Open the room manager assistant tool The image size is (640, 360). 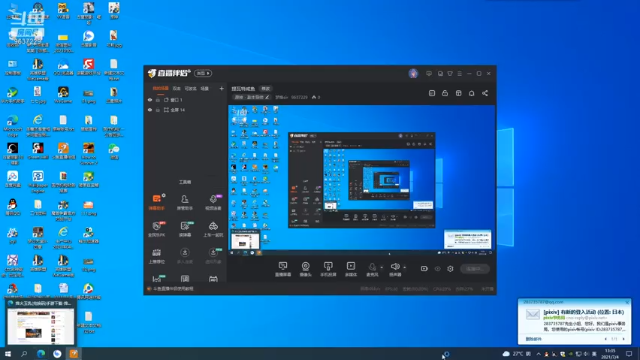pos(184,202)
